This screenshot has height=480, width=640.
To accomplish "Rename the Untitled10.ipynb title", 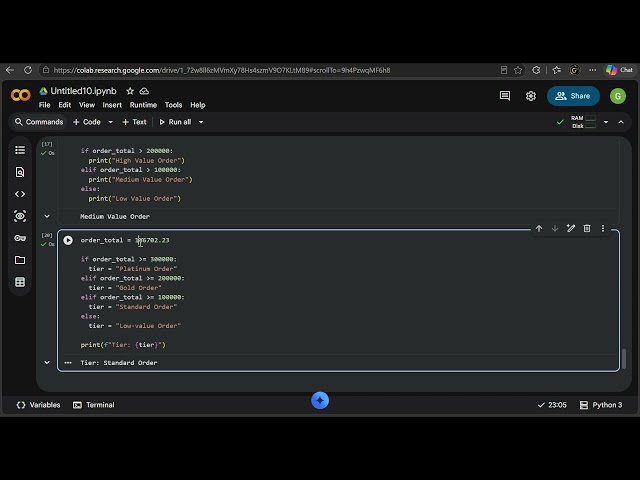I will click(83, 91).
